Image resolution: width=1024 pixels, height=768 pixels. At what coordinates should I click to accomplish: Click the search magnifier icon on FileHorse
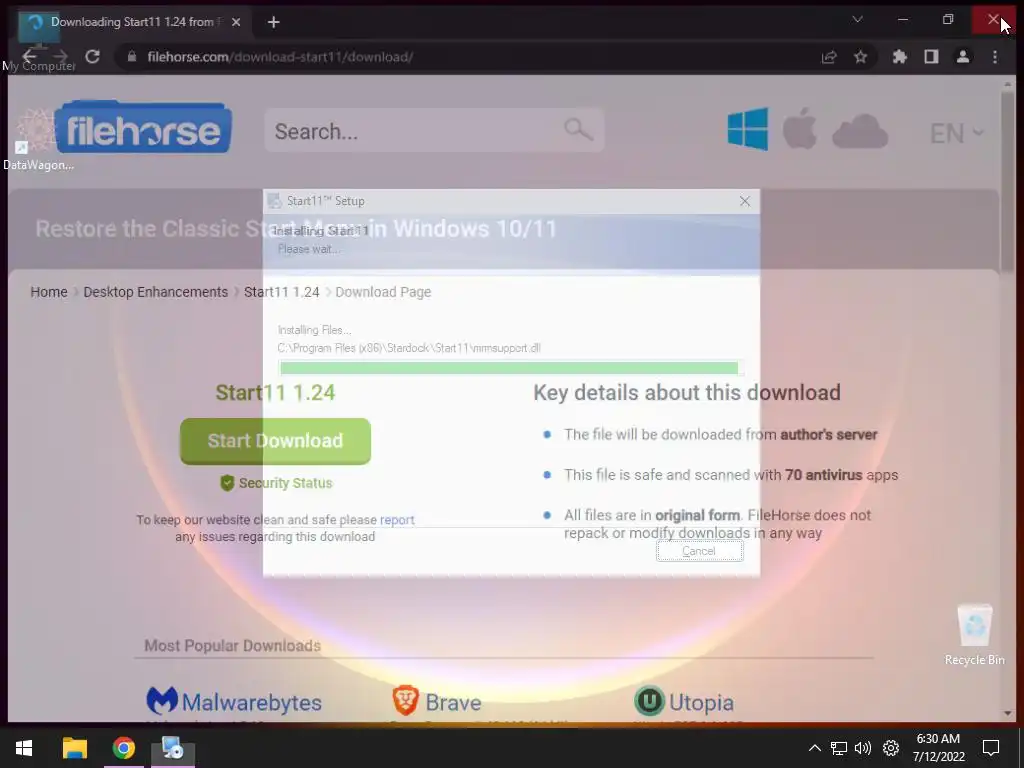[x=578, y=129]
